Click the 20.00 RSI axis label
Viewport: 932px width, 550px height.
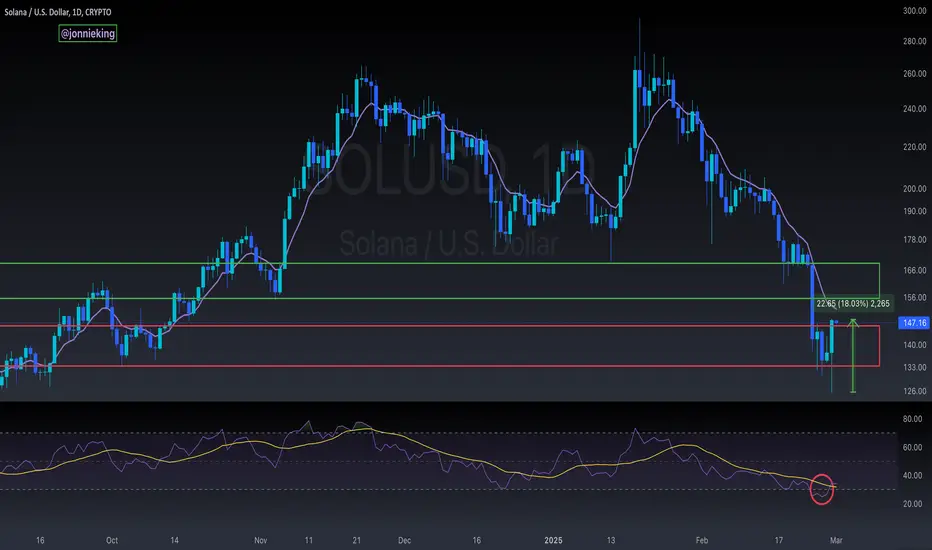point(912,504)
